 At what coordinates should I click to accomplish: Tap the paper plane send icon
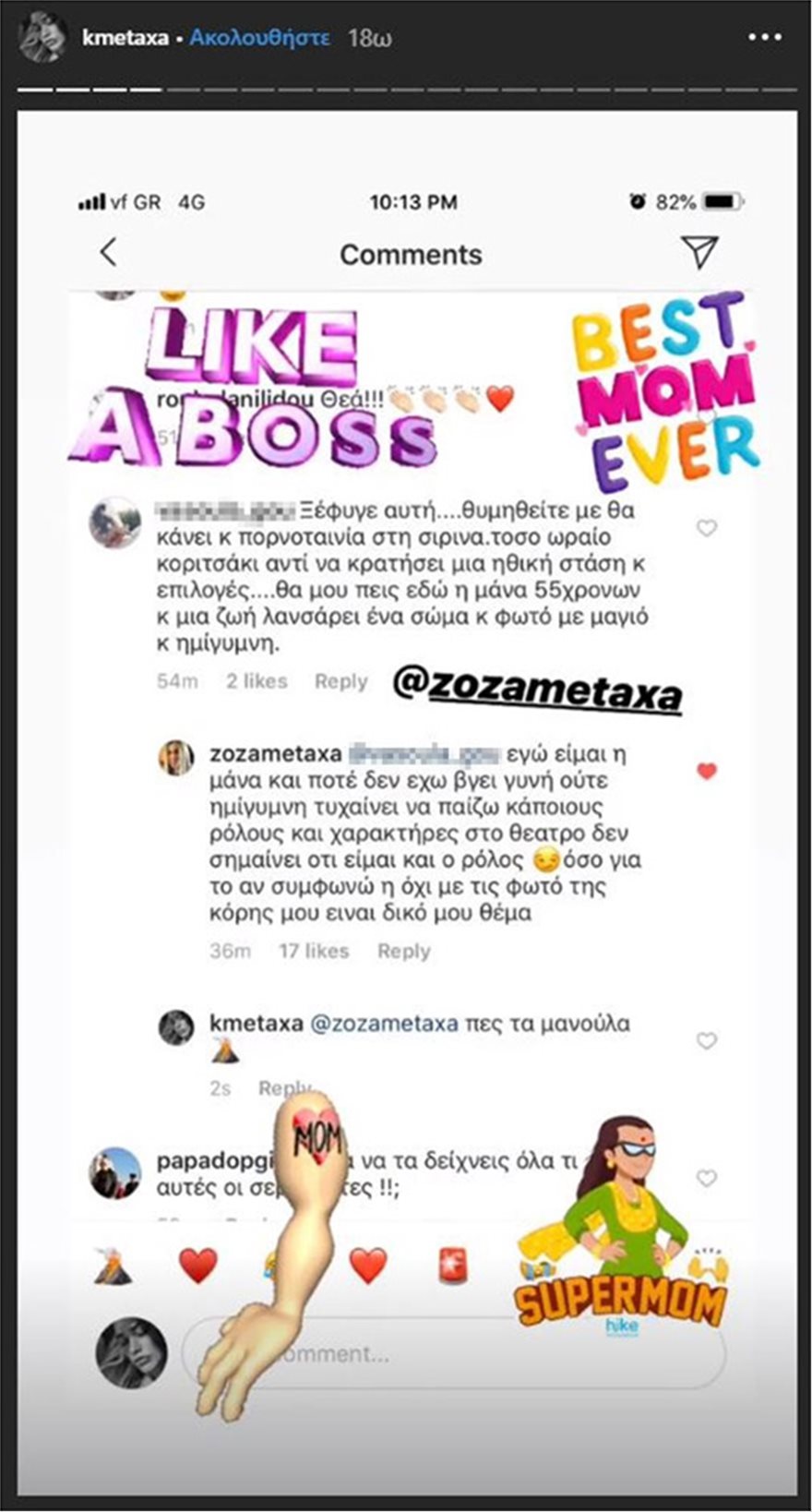(x=700, y=251)
